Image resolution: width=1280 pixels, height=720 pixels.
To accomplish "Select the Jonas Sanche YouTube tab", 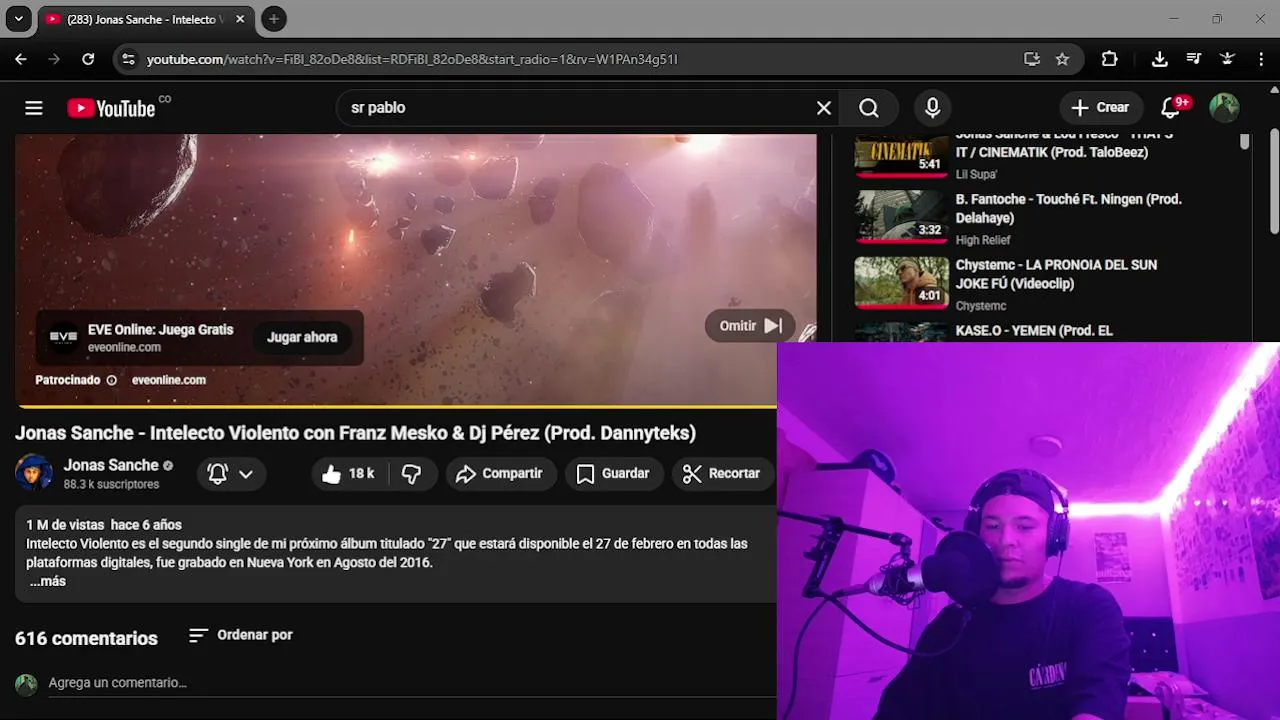I will 146,19.
